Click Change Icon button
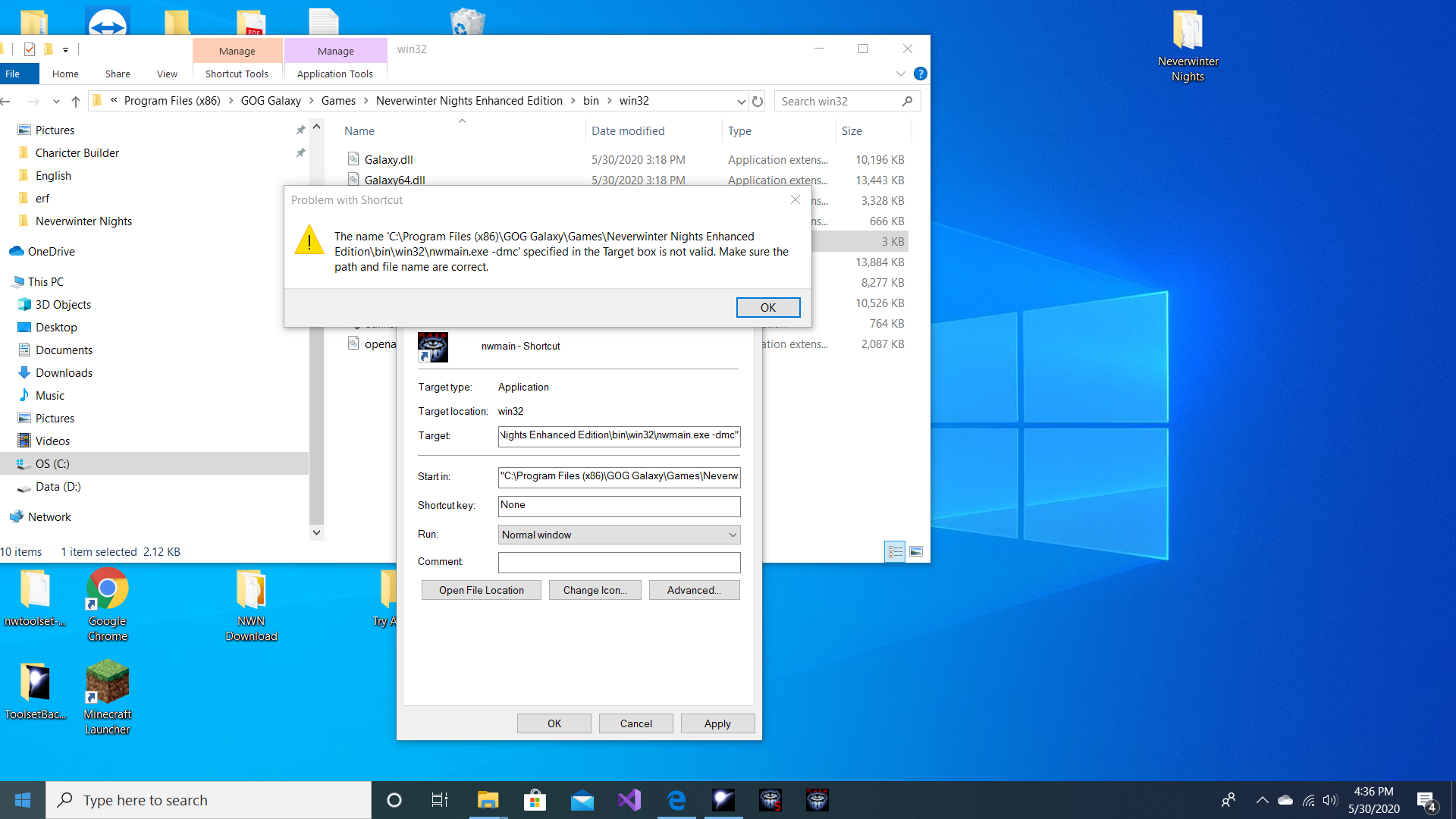This screenshot has height=819, width=1456. click(595, 590)
